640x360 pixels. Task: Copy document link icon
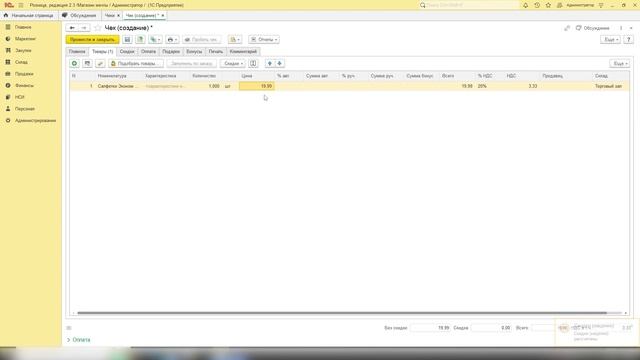tap(567, 28)
